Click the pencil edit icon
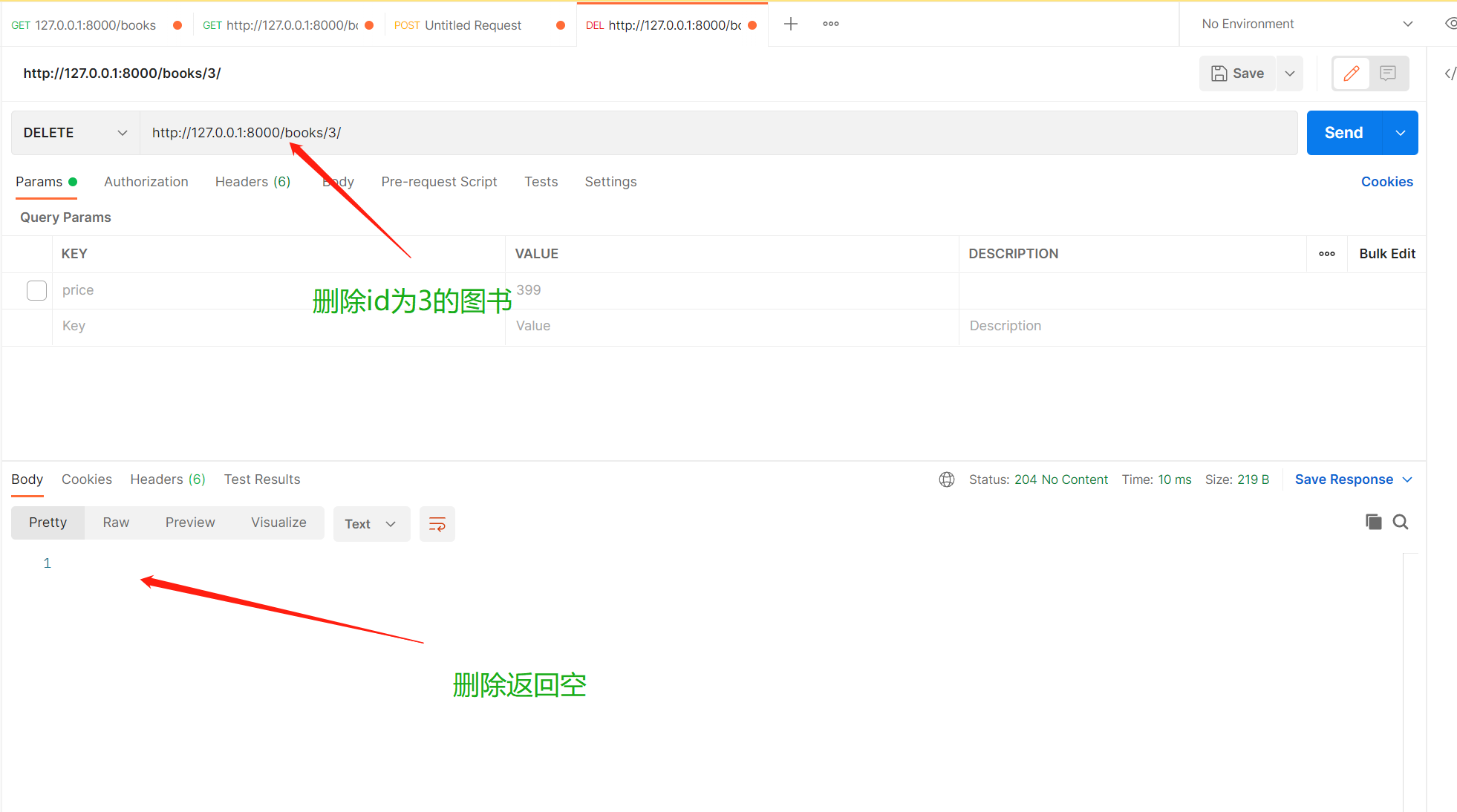The width and height of the screenshot is (1457, 812). (1351, 73)
